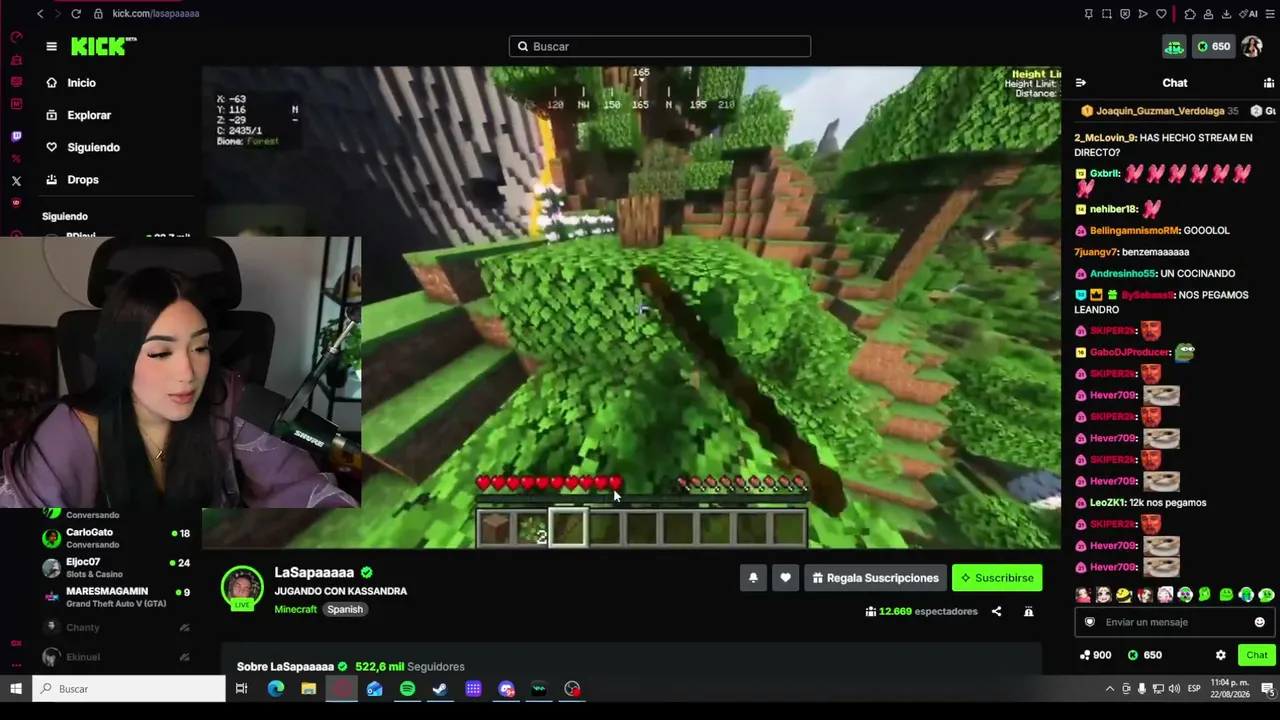Toggle stream notifications with the bell
The image size is (1280, 720).
(x=753, y=578)
